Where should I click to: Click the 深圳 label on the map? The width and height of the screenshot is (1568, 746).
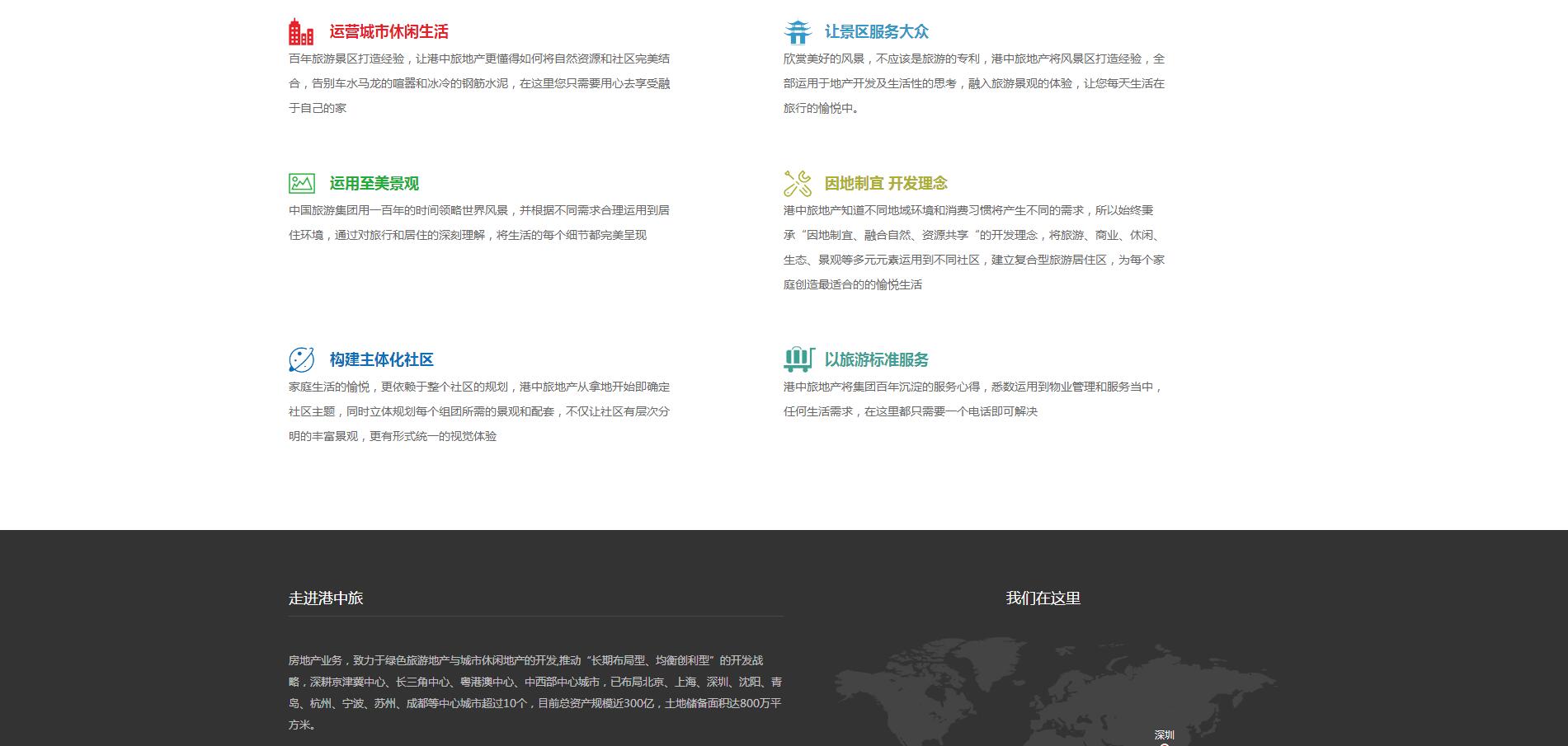pos(1164,734)
